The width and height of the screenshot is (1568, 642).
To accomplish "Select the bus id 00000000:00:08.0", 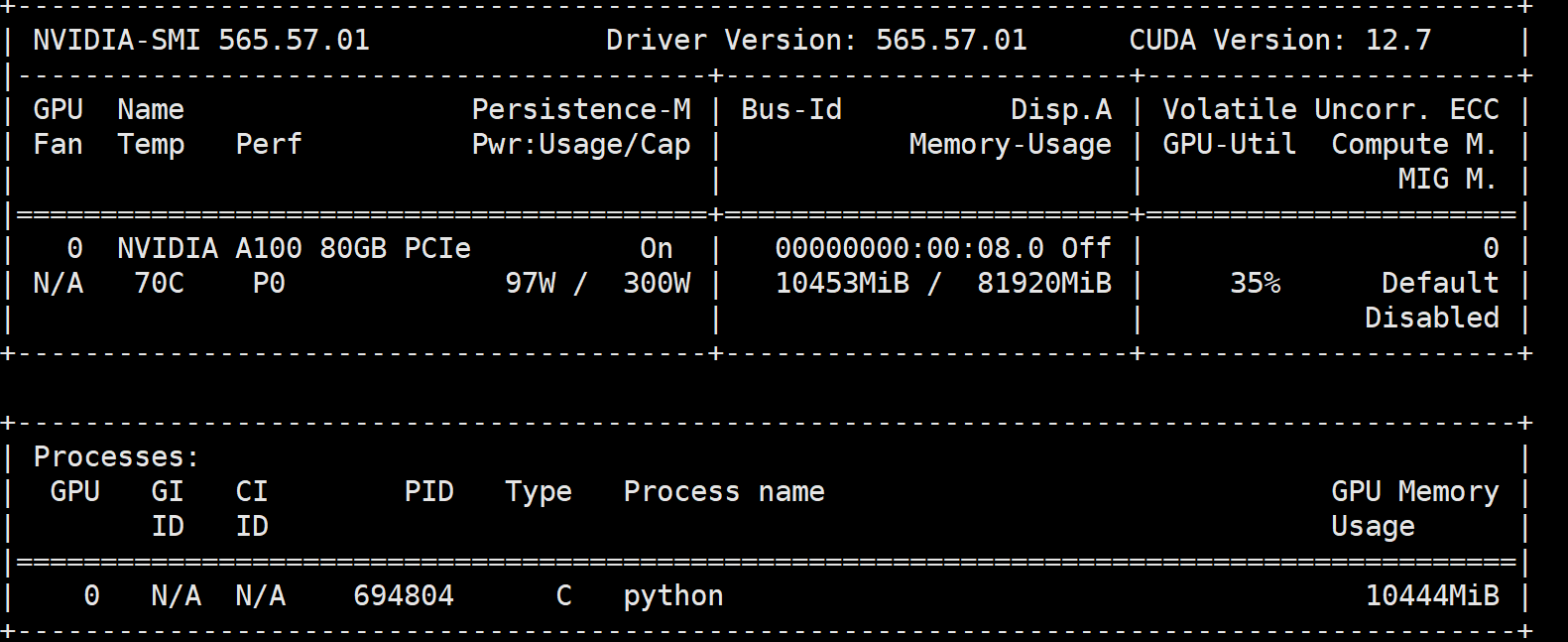I will pos(909,248).
